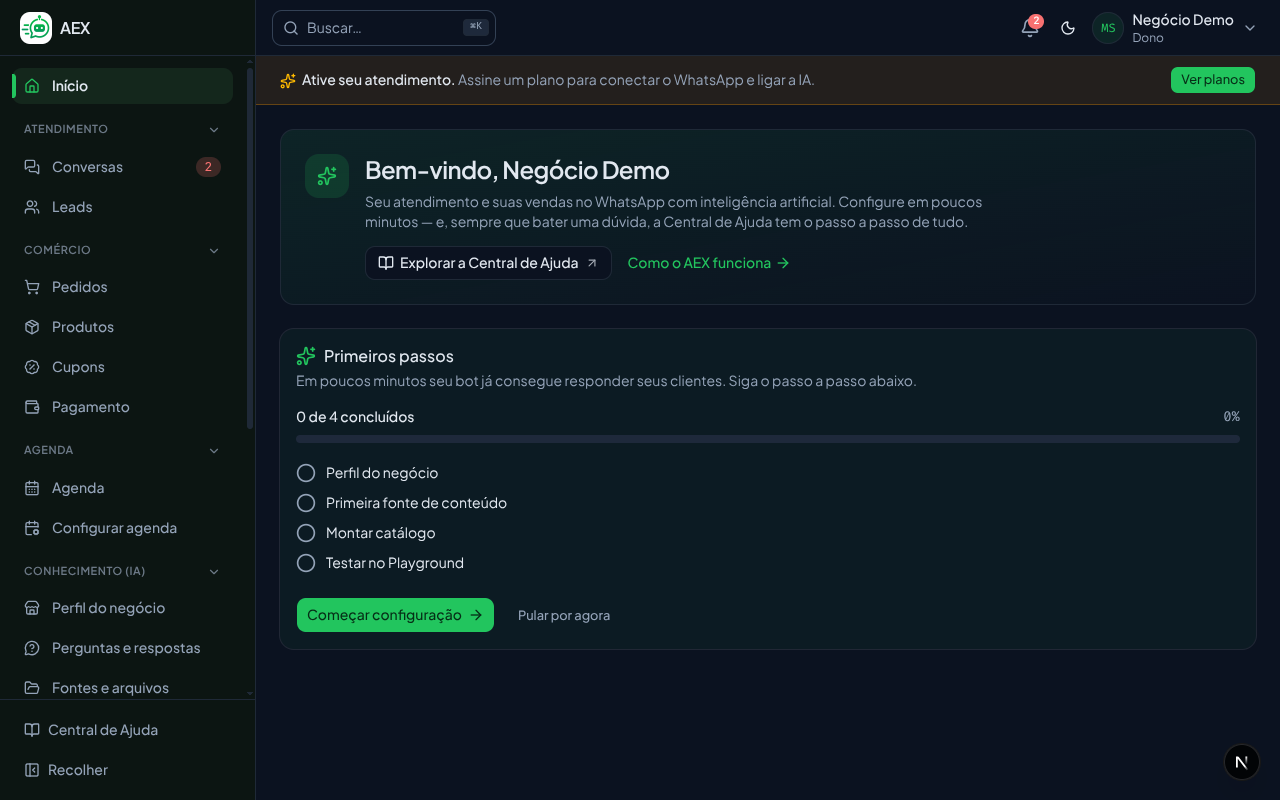Image resolution: width=1280 pixels, height=800 pixels.
Task: Click the Recolher collapse sidebar icon
Action: point(32,770)
